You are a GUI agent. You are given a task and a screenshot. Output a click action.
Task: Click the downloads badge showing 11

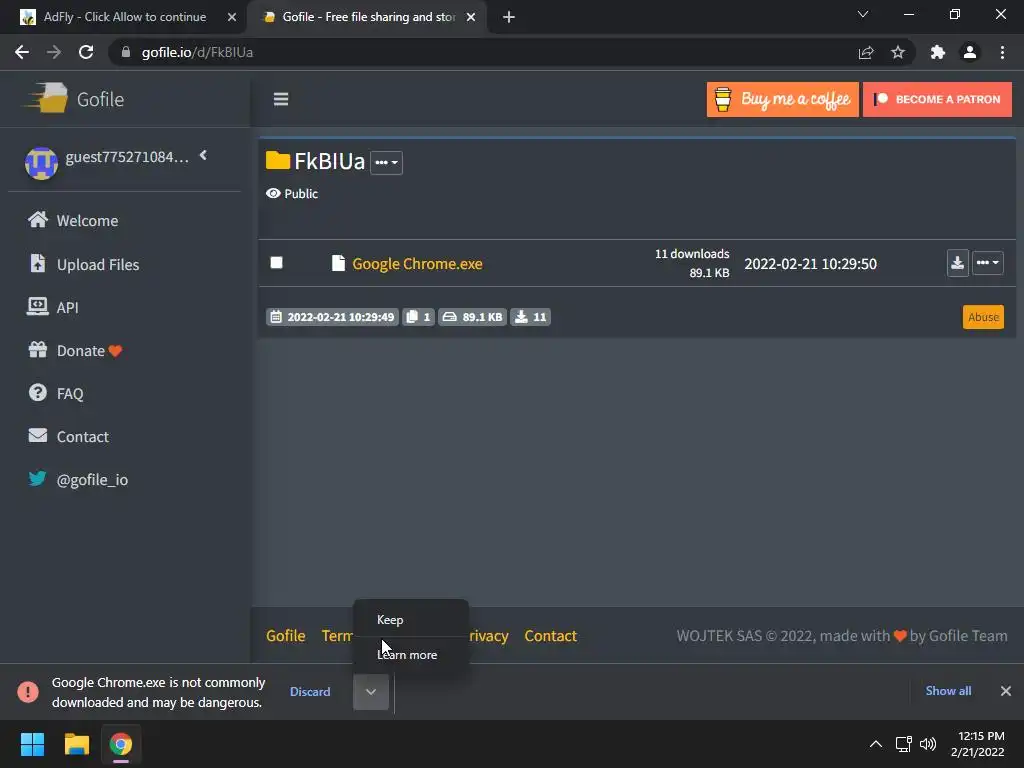click(x=530, y=317)
